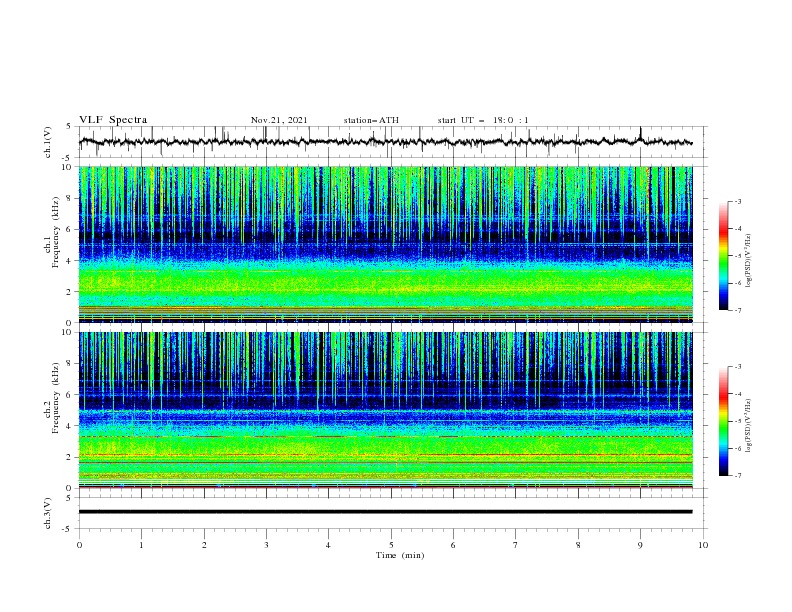The height and width of the screenshot is (612, 792).
Task: Click the "Time (min)" axis label
Action: click(x=400, y=555)
